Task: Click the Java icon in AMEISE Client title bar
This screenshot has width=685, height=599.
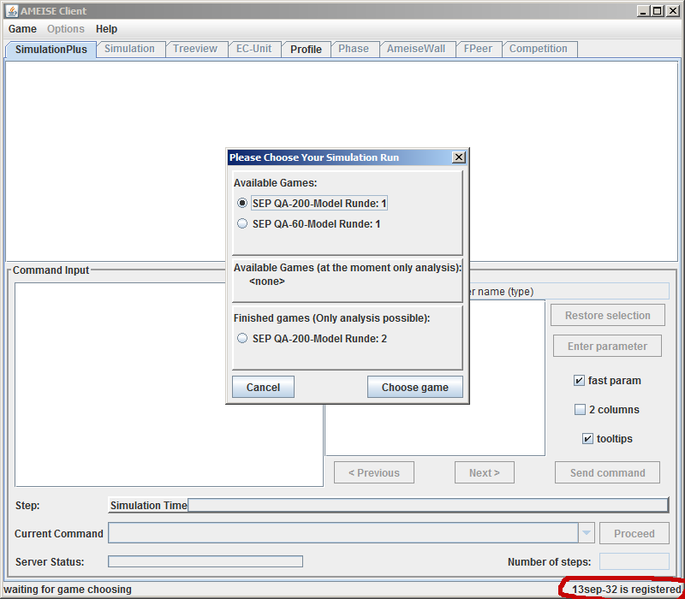Action: coord(11,10)
